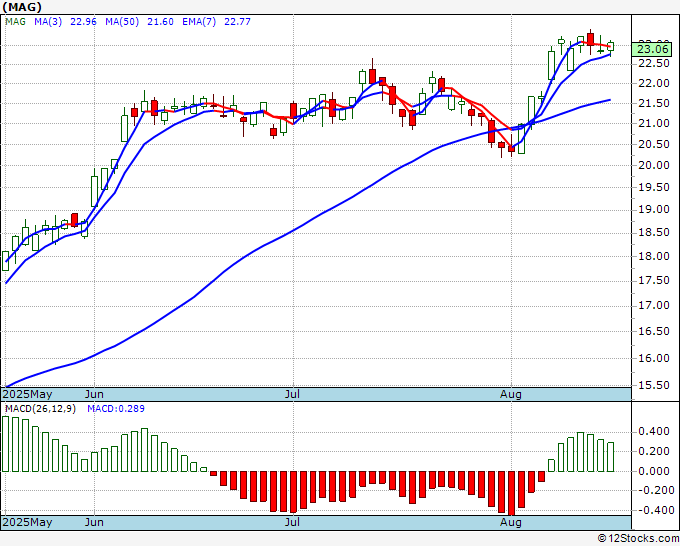
Task: Click the MACD(26,12,9) indicator label
Action: 40,409
